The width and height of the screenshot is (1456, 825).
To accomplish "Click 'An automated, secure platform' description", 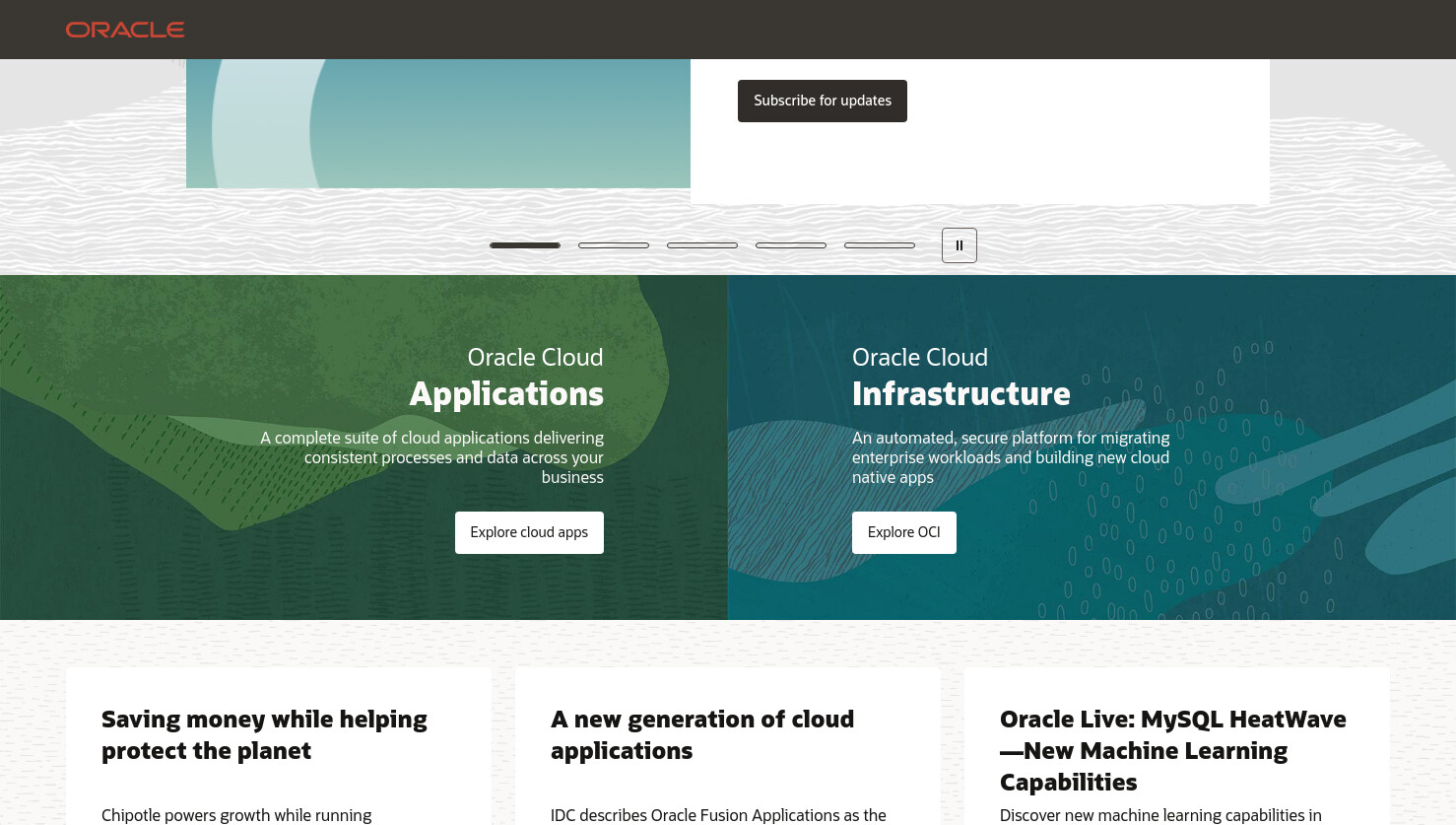I will (x=1011, y=457).
